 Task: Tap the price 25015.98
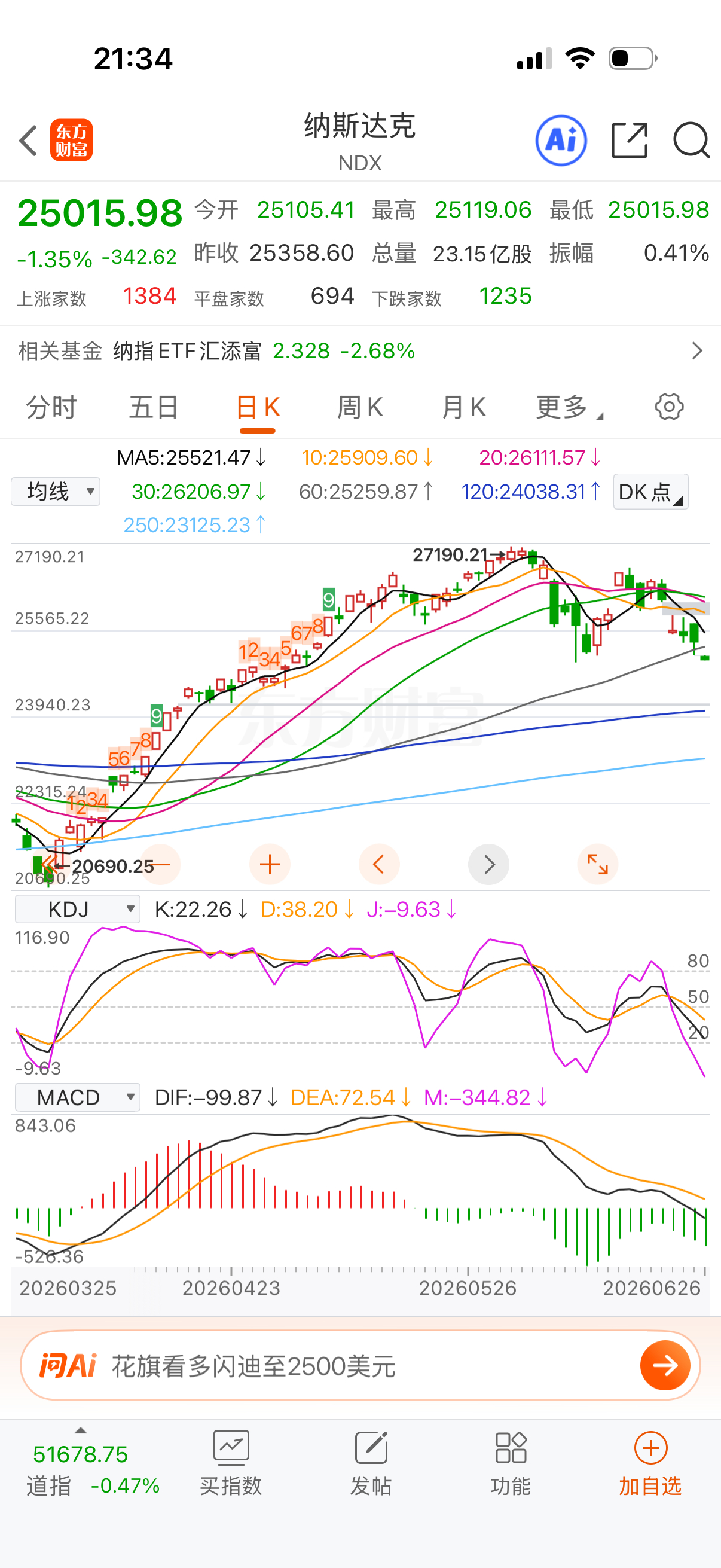(x=100, y=213)
